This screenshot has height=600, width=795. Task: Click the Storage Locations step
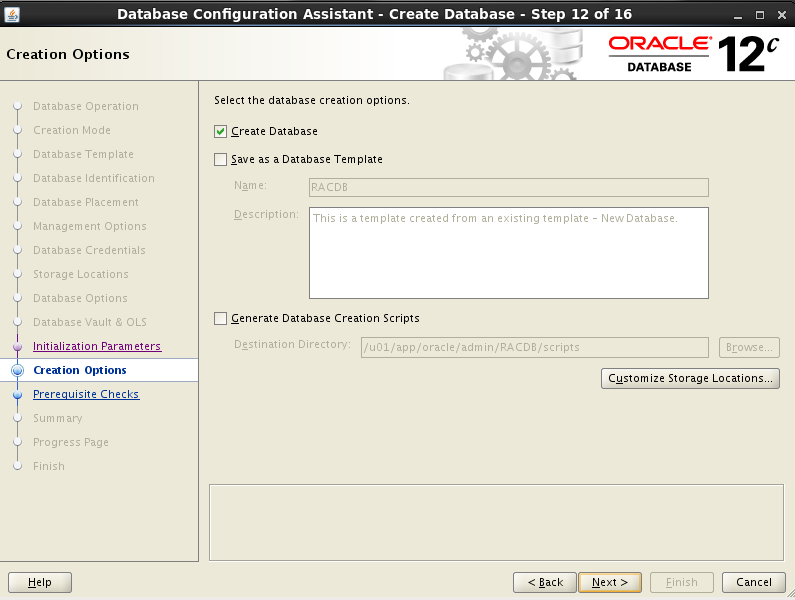[x=81, y=274]
